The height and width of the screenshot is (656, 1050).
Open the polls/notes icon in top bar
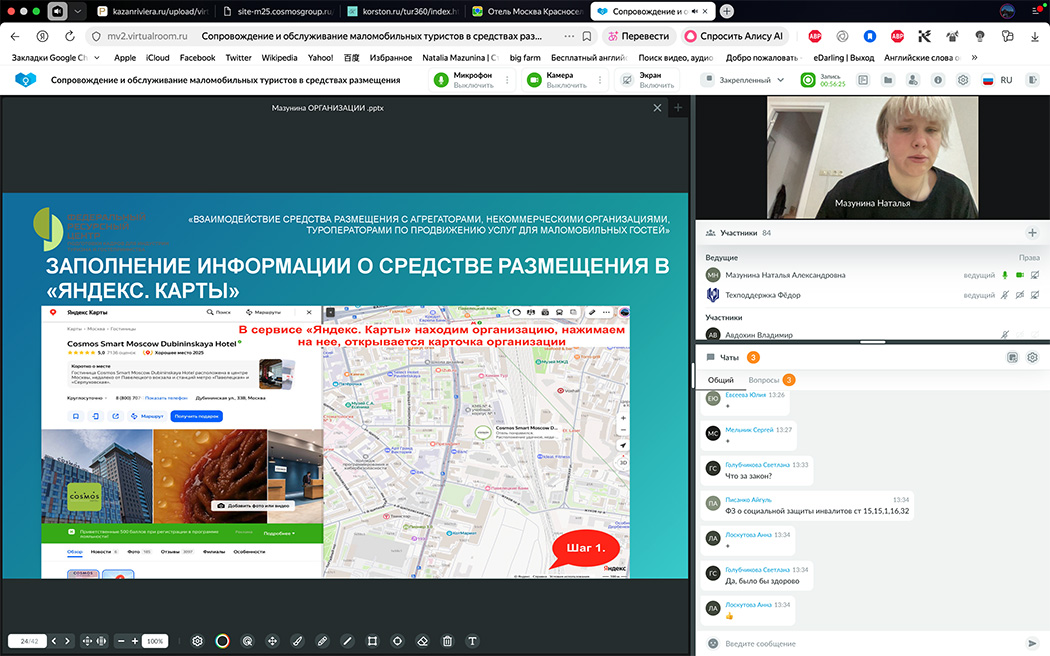click(863, 80)
